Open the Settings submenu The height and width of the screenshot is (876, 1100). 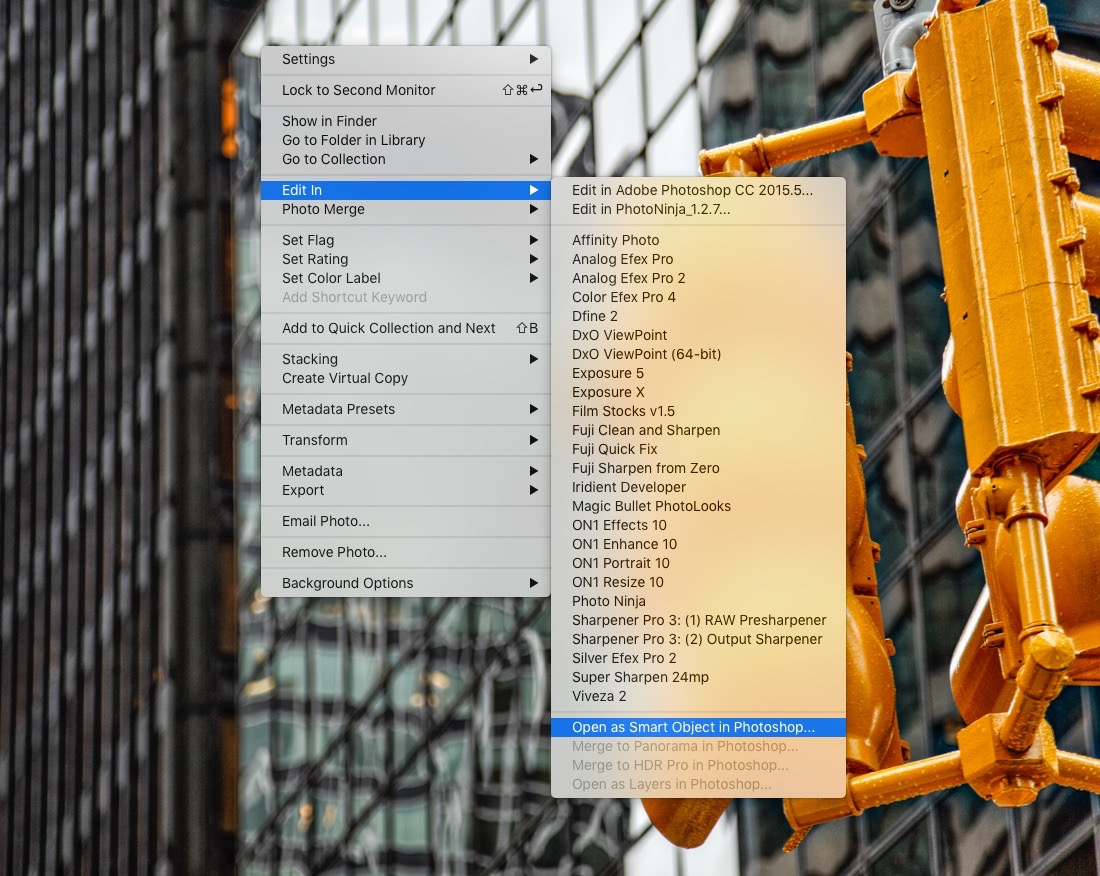(x=405, y=60)
